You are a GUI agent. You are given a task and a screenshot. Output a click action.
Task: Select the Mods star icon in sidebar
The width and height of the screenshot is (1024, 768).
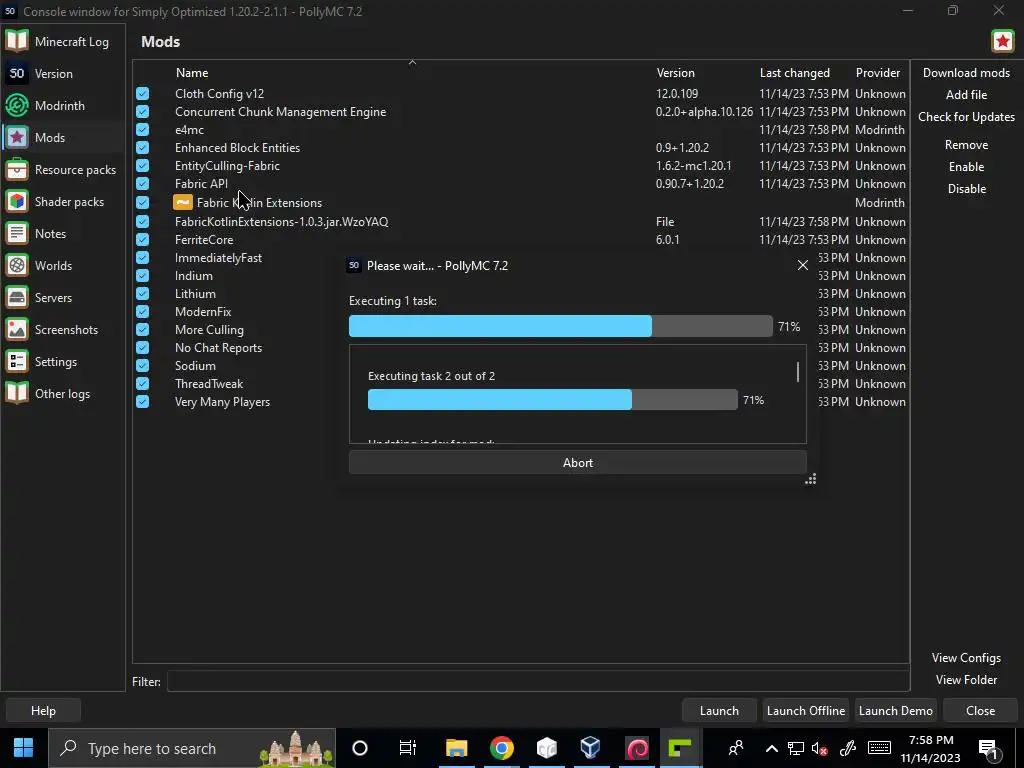coord(17,137)
